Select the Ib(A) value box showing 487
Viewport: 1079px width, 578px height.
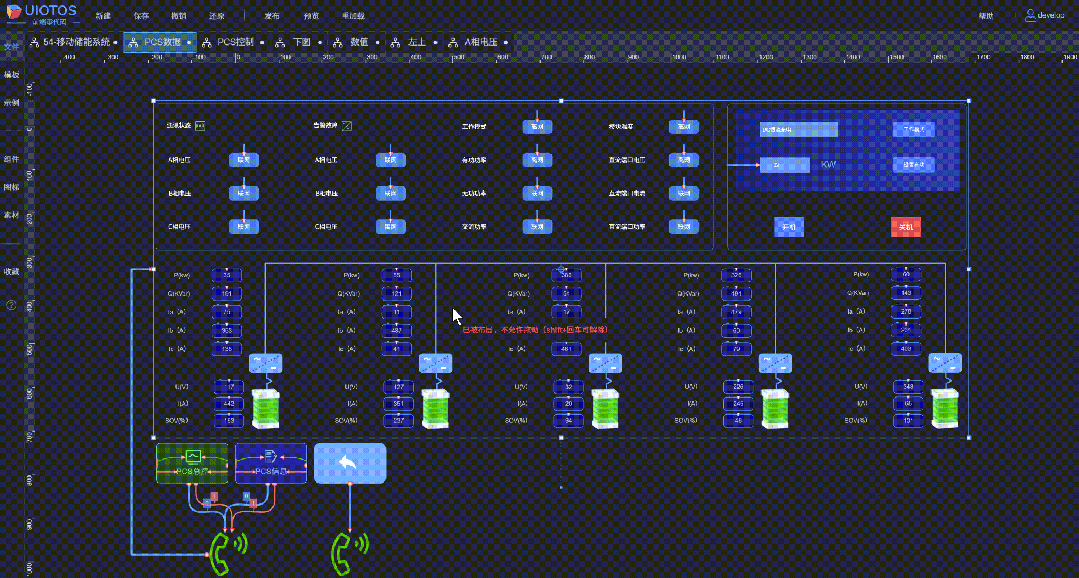click(x=396, y=330)
